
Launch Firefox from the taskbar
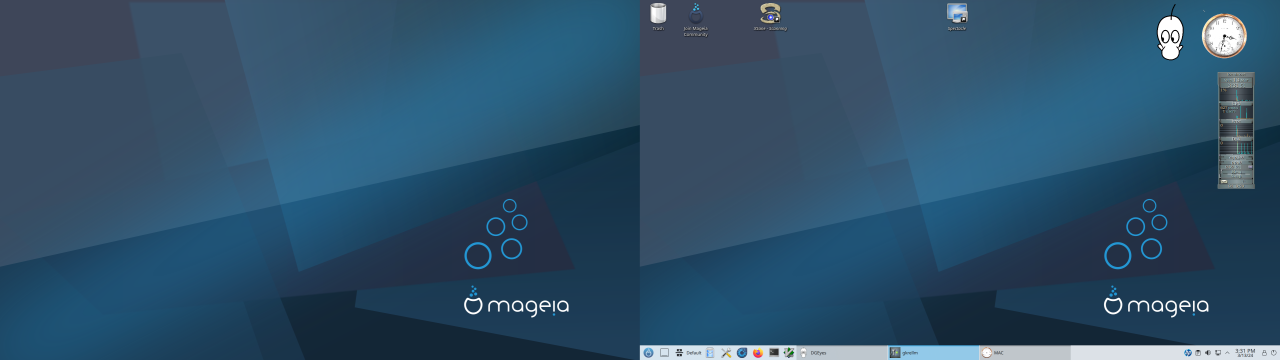[758, 353]
